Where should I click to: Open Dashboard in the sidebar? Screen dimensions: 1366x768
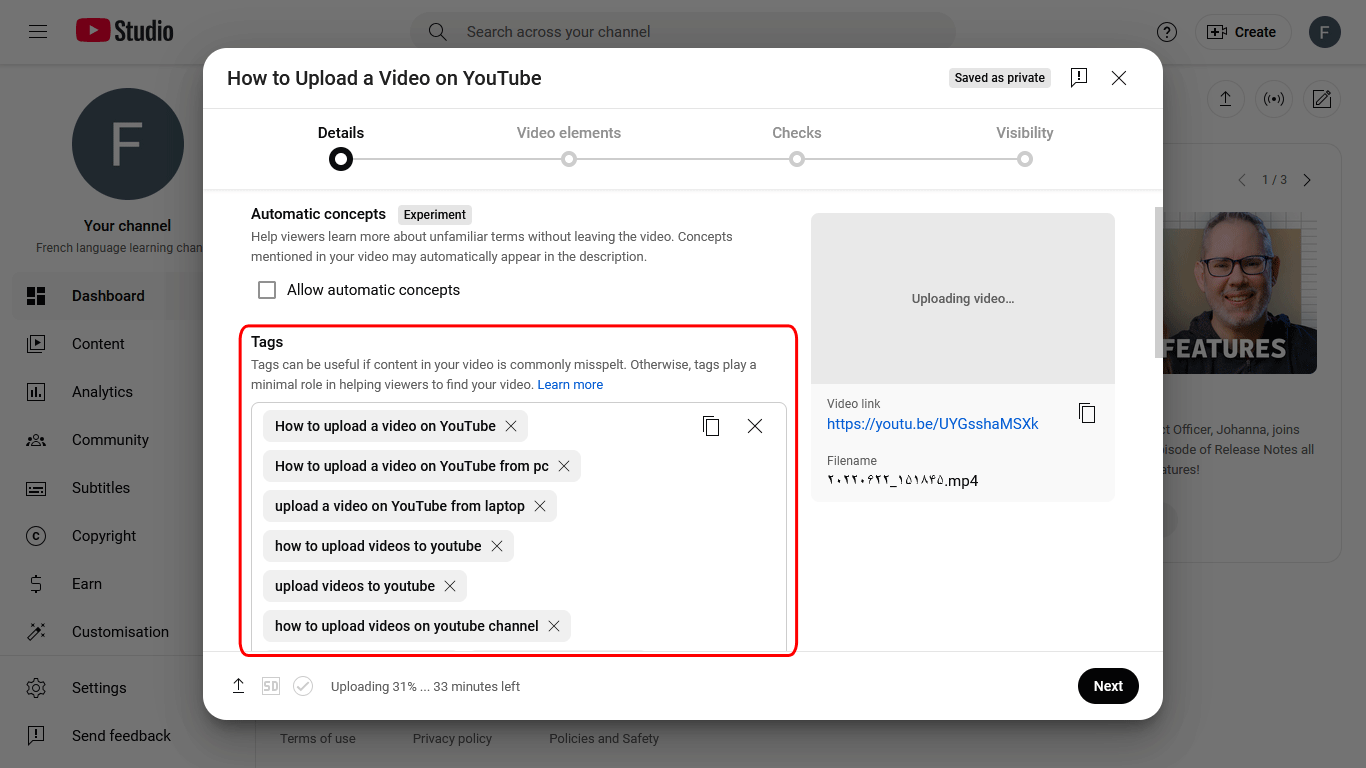point(108,296)
